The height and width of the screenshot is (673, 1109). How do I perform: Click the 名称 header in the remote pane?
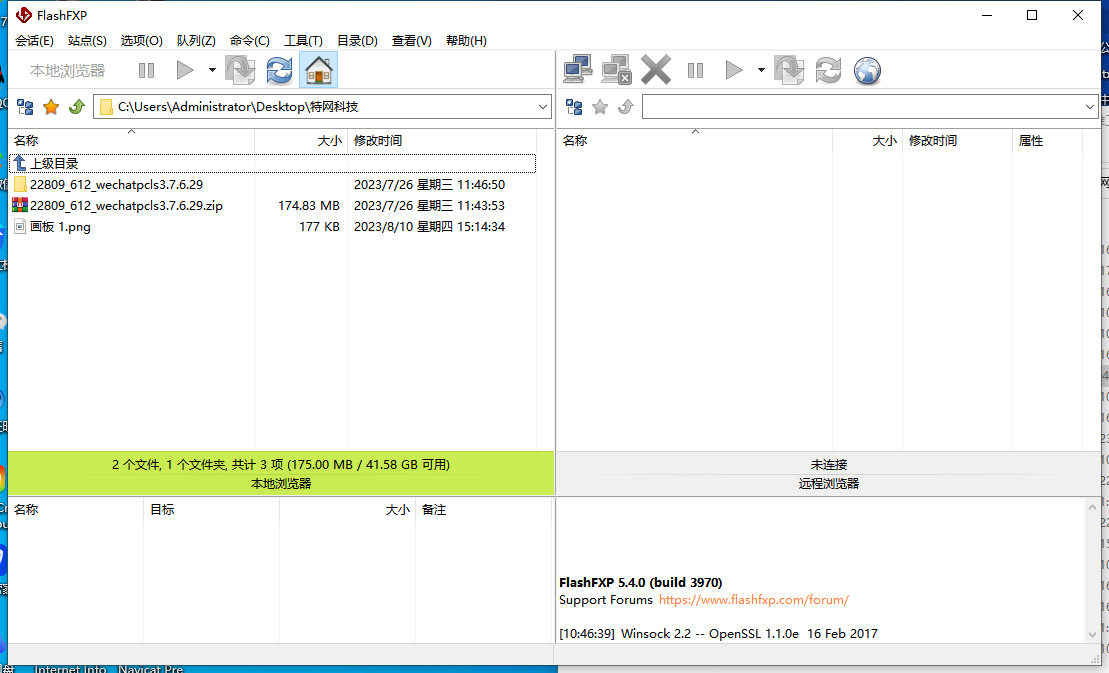[x=695, y=141]
